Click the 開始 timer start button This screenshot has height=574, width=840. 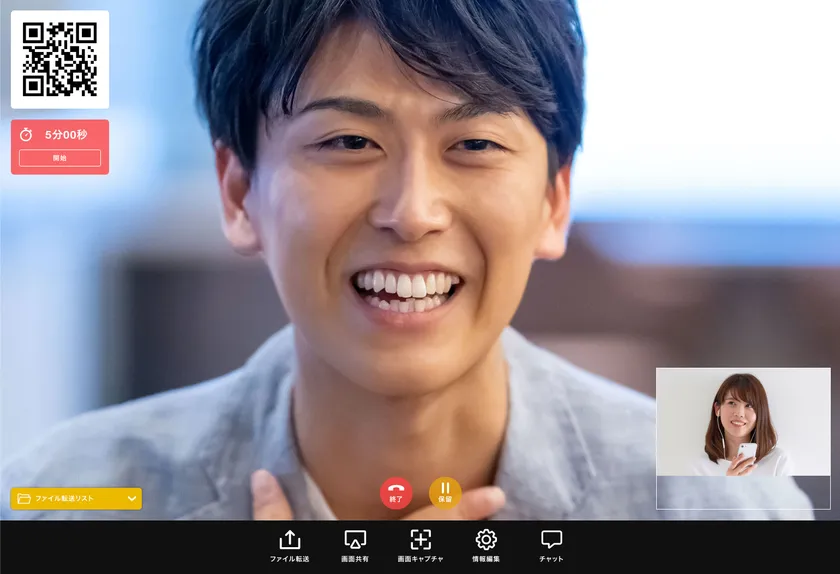(x=60, y=158)
